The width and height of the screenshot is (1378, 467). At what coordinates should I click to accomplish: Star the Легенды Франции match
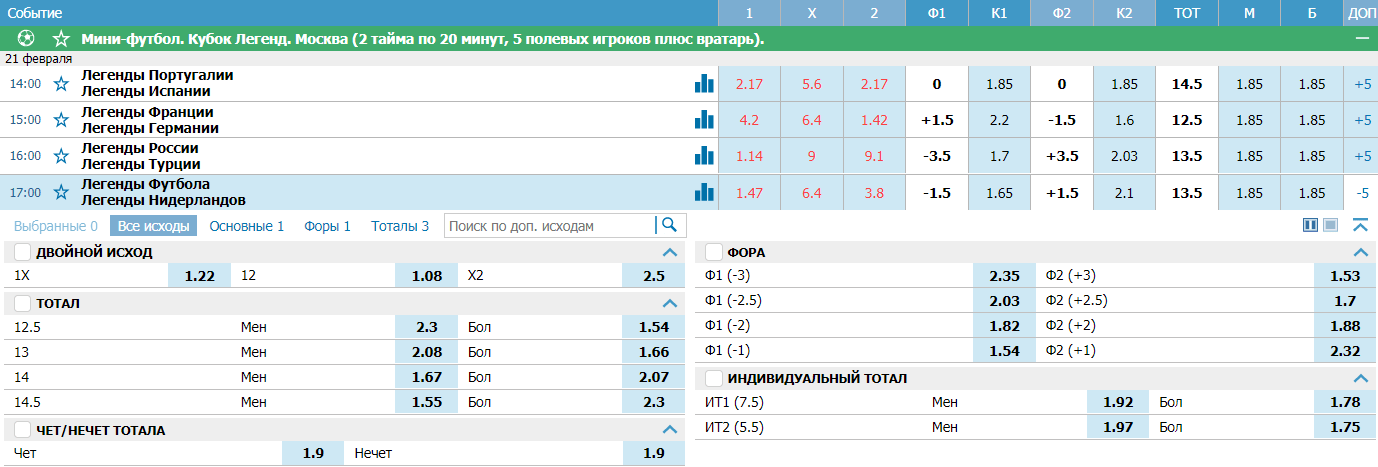pyautogui.click(x=61, y=120)
